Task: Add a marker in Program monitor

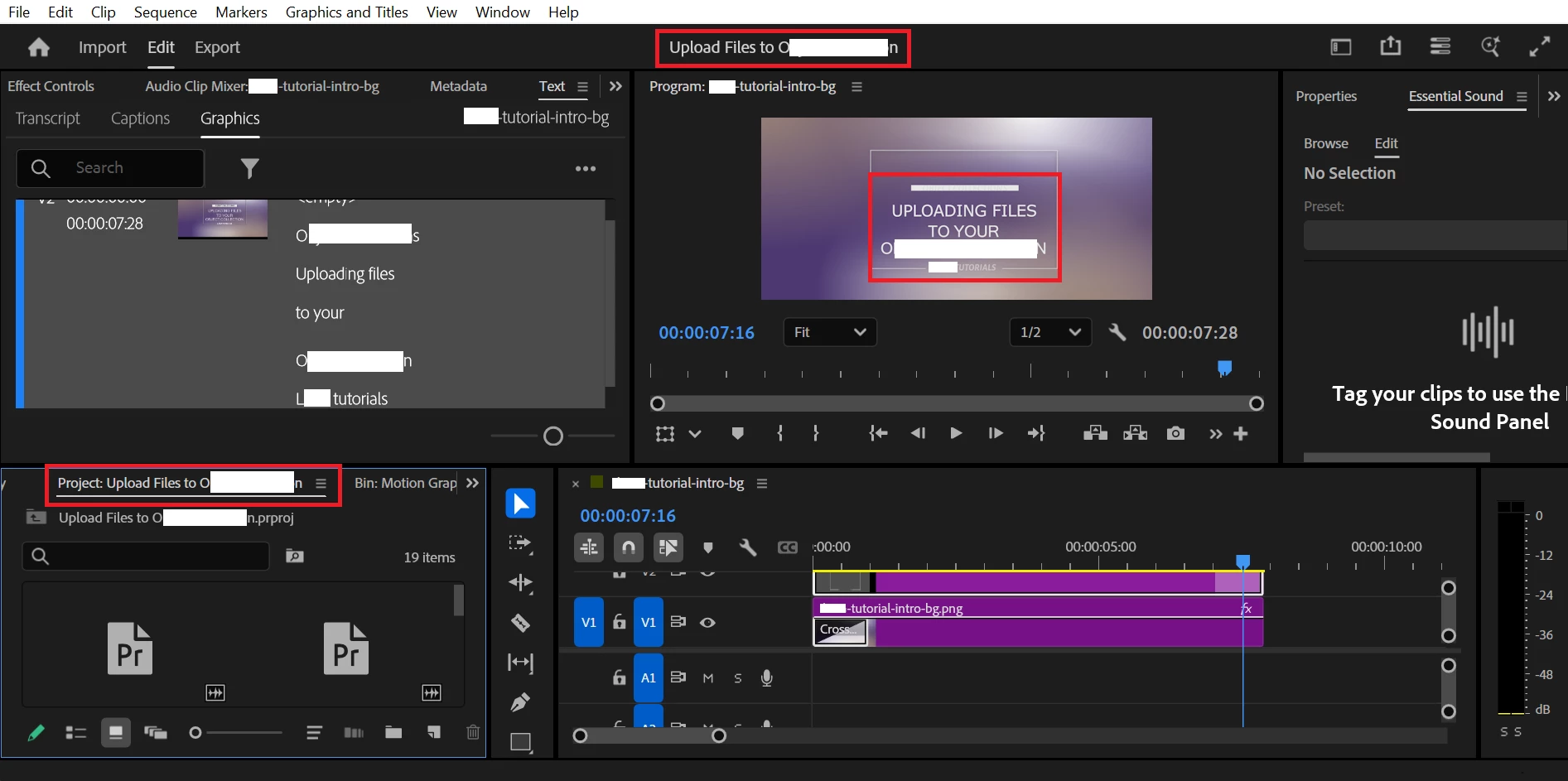Action: tap(738, 433)
